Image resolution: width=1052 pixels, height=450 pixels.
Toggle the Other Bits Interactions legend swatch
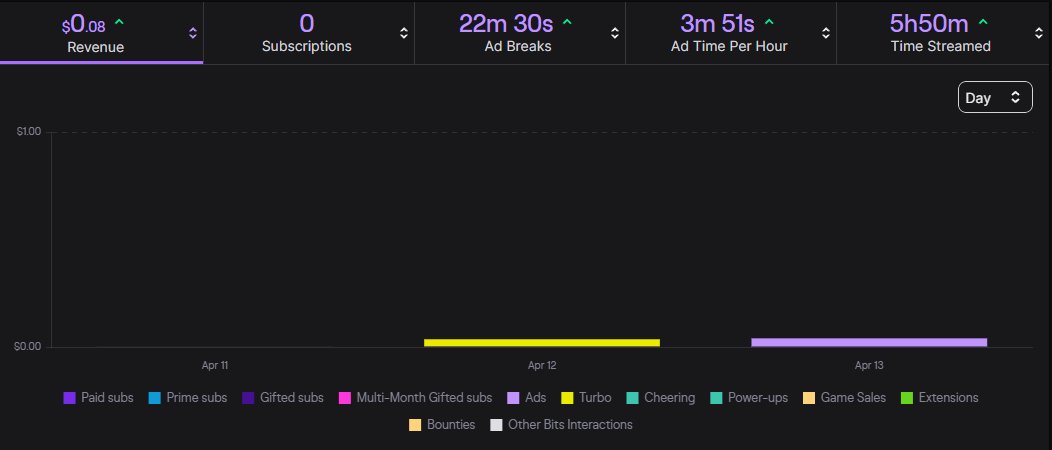tap(496, 425)
